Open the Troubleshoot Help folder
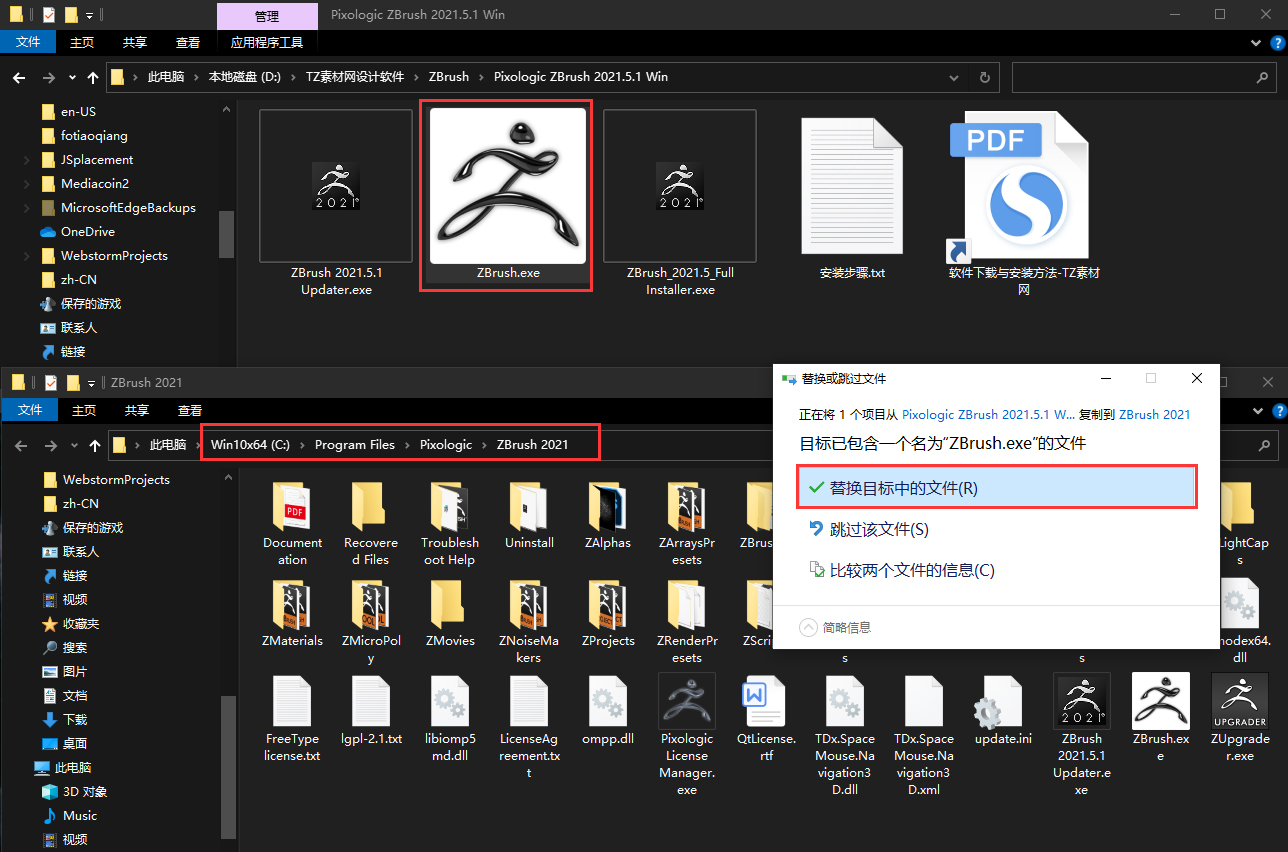The image size is (1288, 852). click(450, 523)
